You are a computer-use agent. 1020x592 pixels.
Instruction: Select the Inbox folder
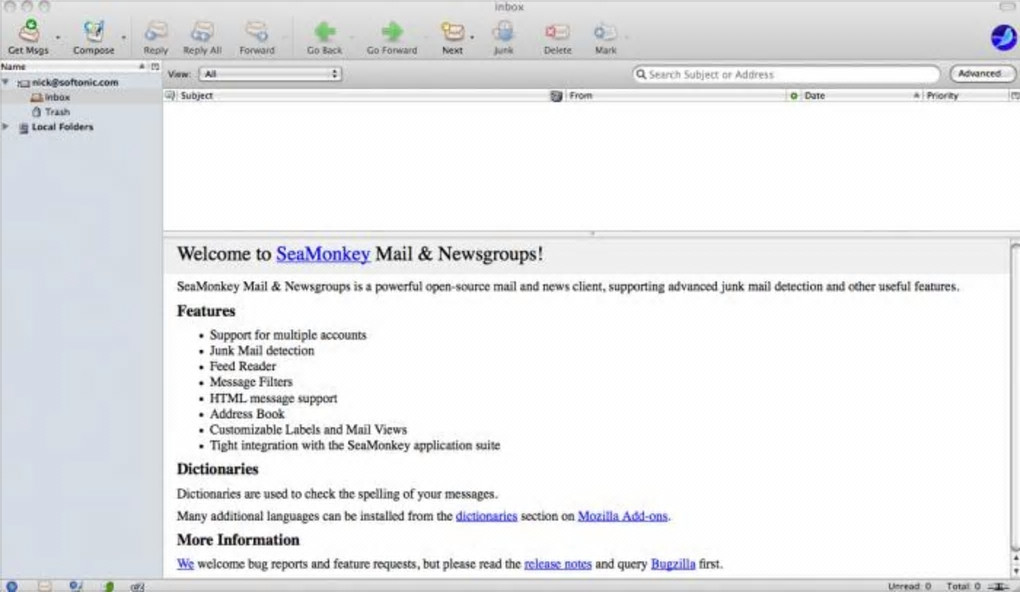(x=57, y=97)
